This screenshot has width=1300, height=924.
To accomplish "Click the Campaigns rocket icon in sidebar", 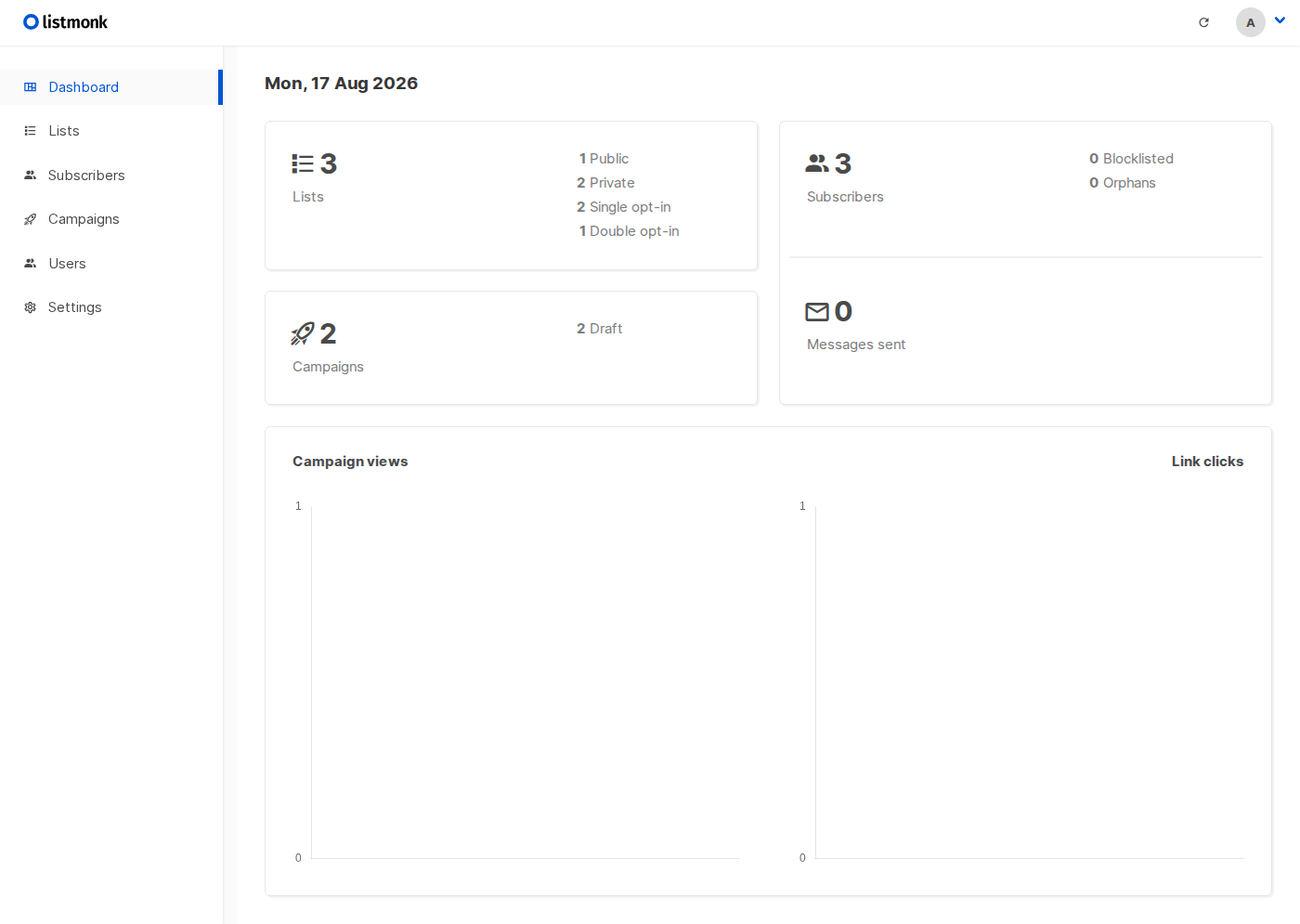I will (x=31, y=219).
